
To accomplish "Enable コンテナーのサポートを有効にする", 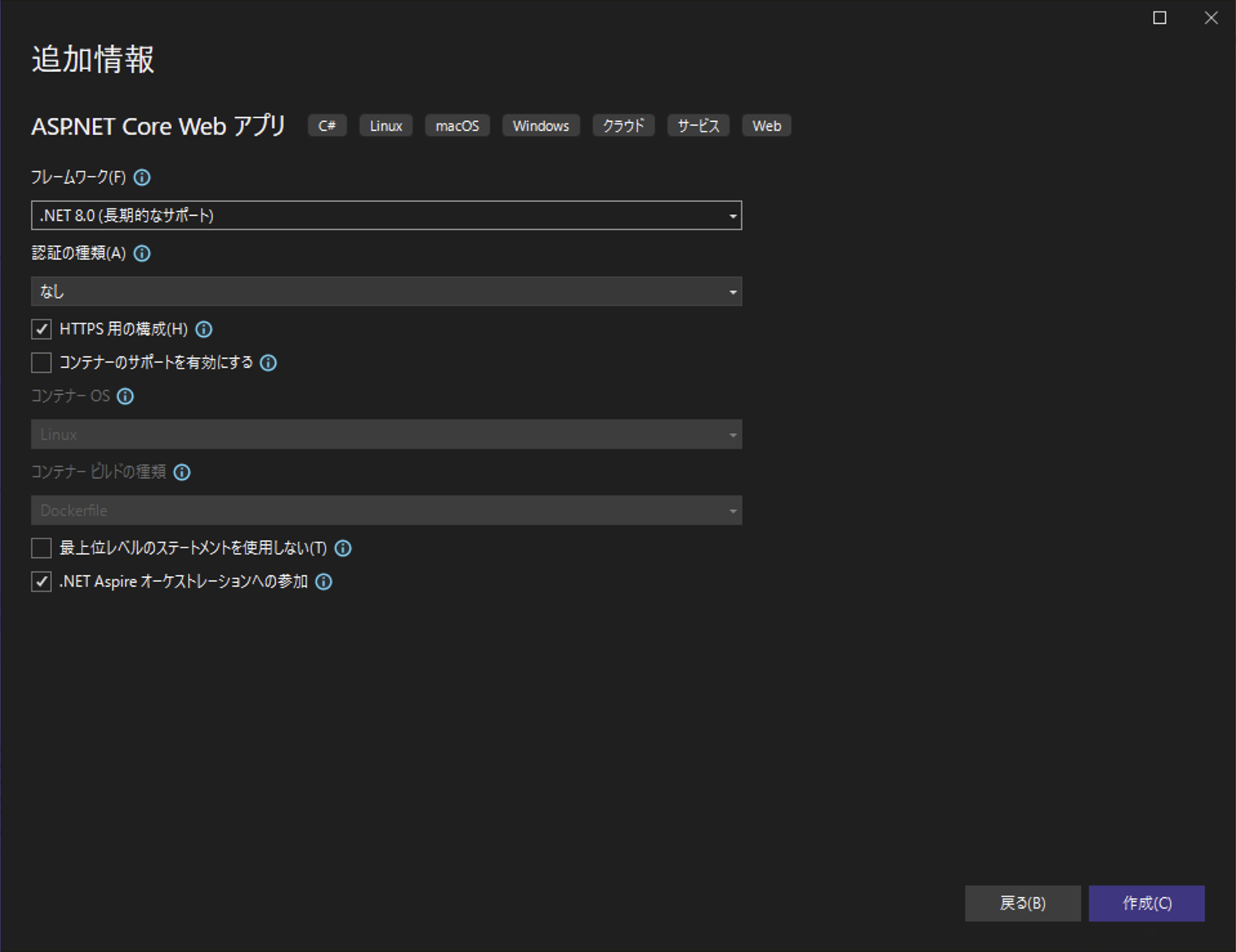I will [41, 363].
